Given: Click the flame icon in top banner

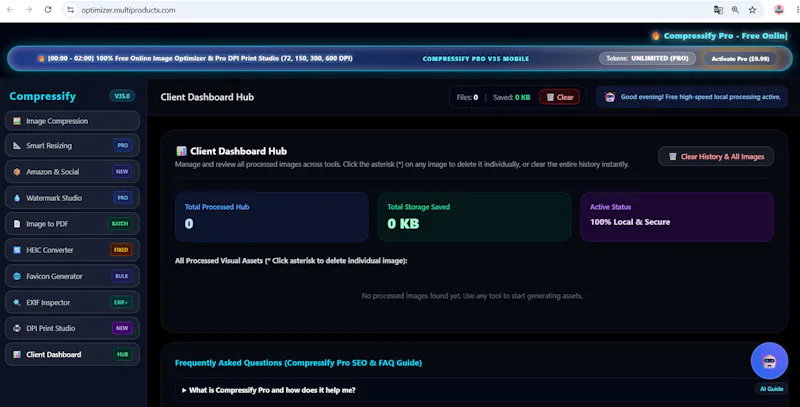Looking at the screenshot, I should (x=41, y=58).
